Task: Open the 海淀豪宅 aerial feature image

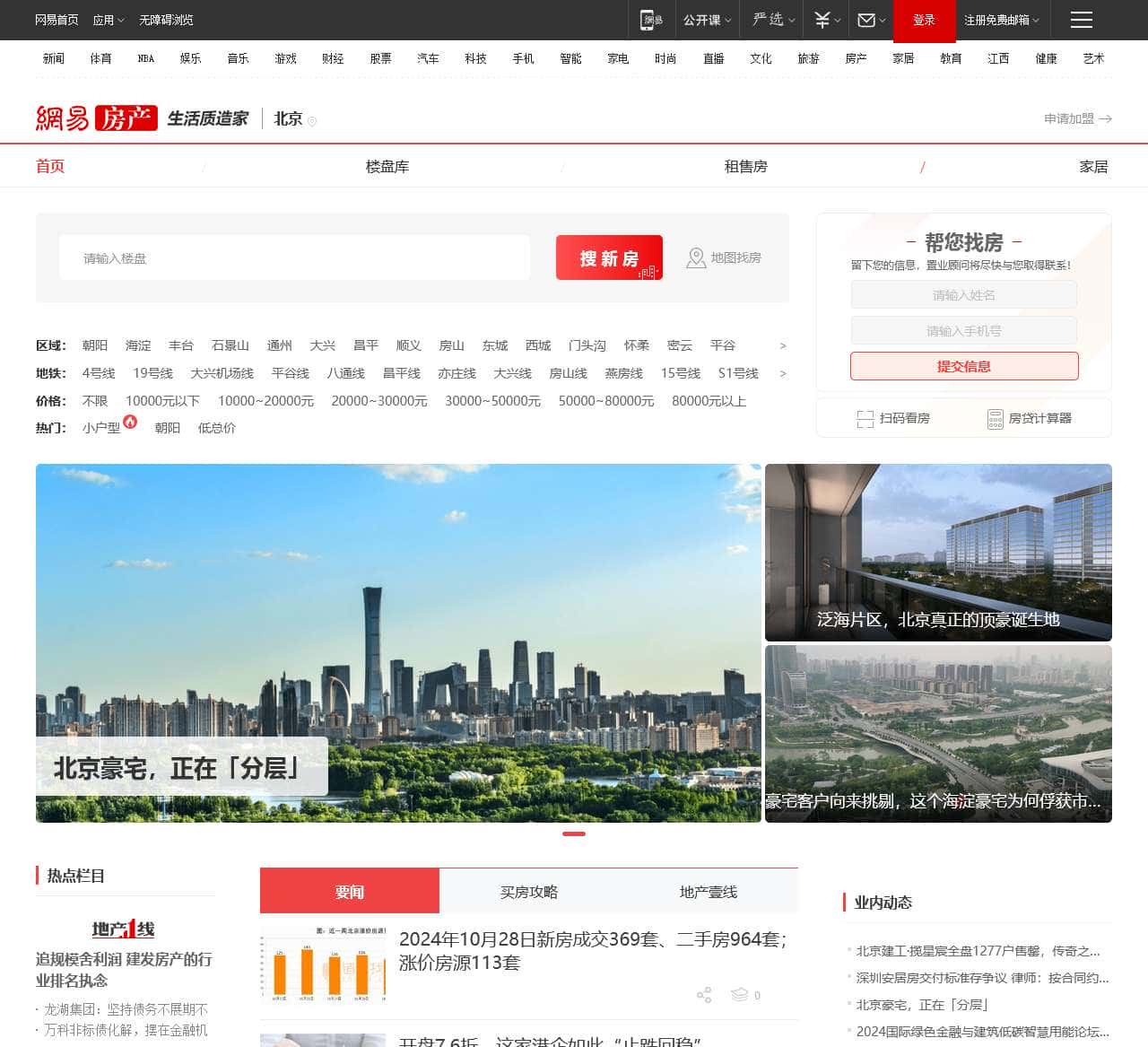Action: [x=938, y=734]
